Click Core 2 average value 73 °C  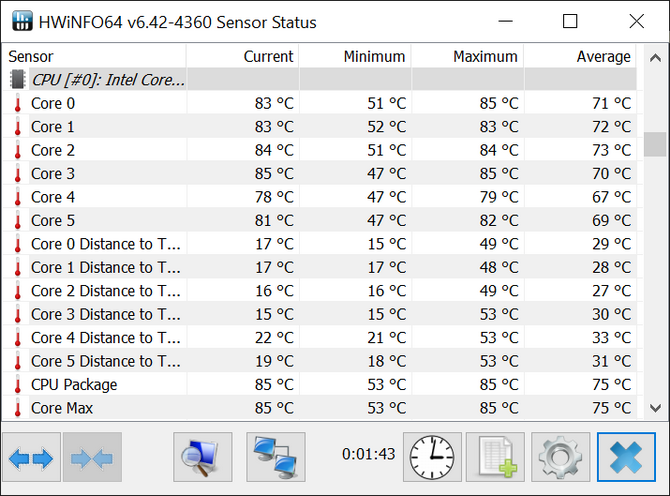click(611, 150)
